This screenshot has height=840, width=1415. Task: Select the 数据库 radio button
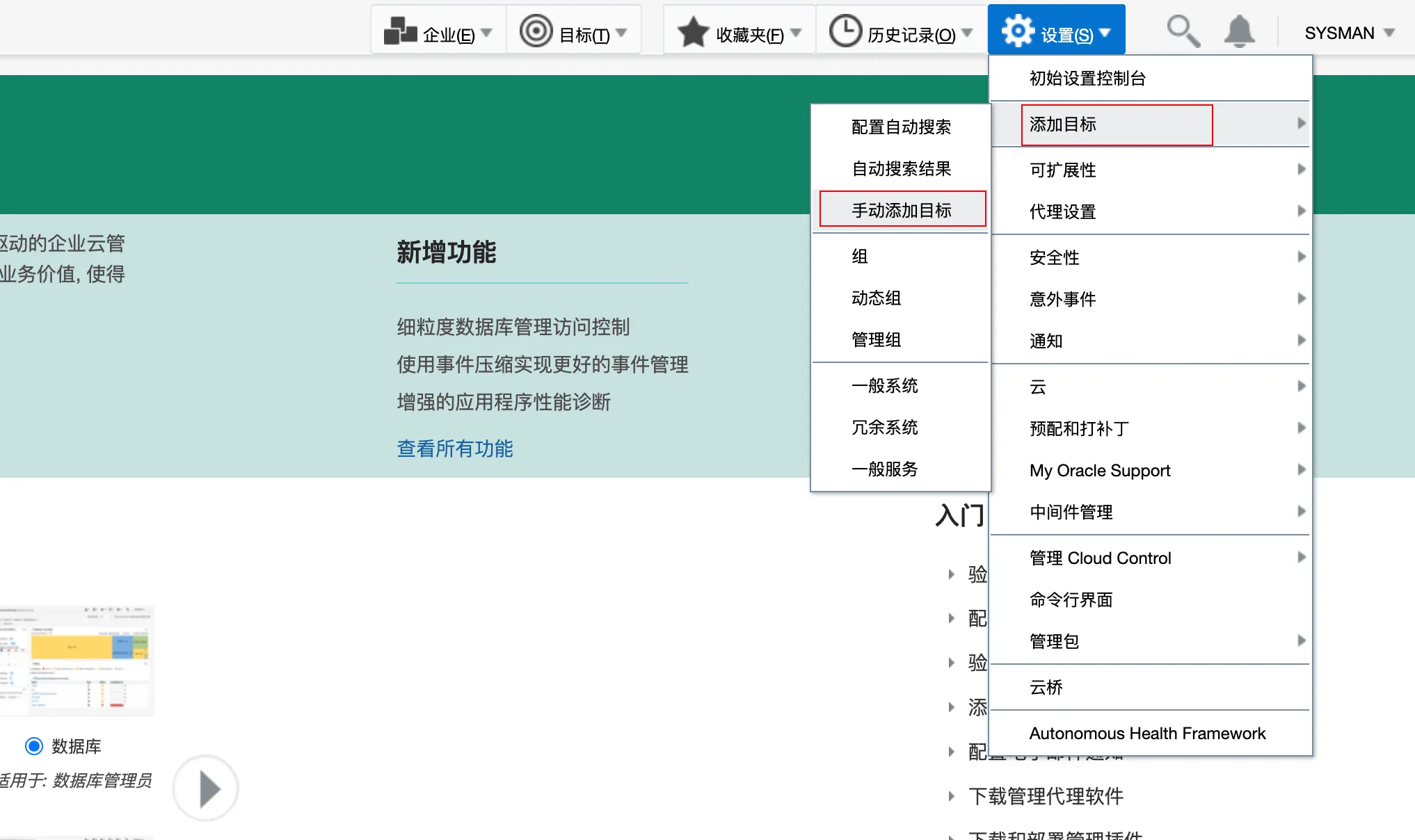click(x=31, y=746)
